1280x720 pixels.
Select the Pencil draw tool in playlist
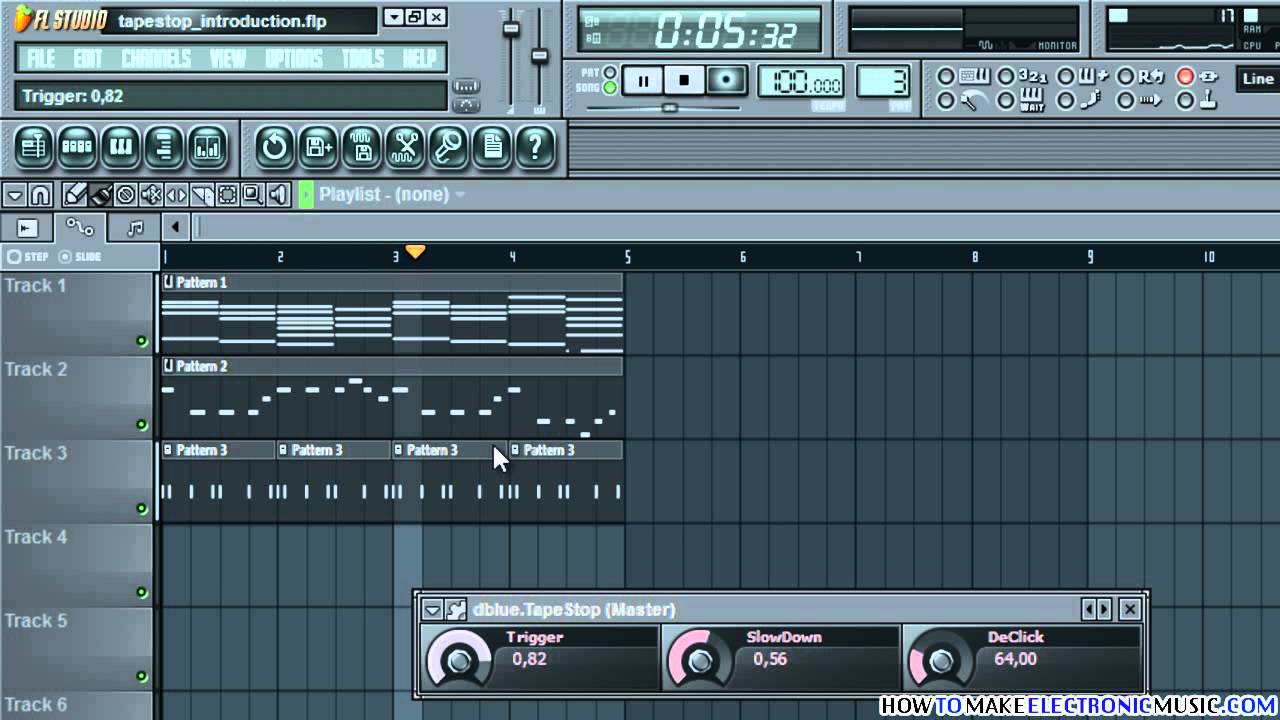click(75, 194)
